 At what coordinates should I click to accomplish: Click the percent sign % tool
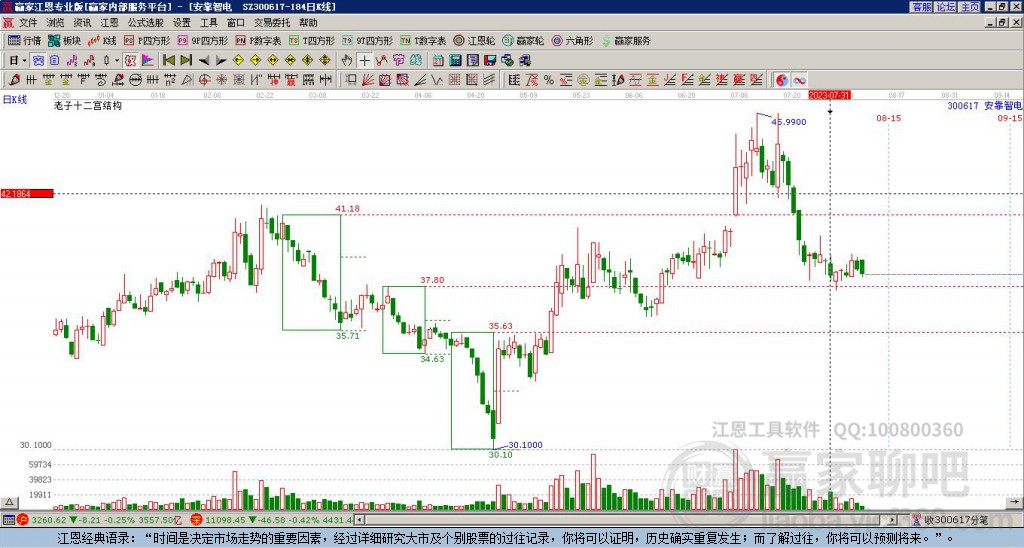click(549, 80)
